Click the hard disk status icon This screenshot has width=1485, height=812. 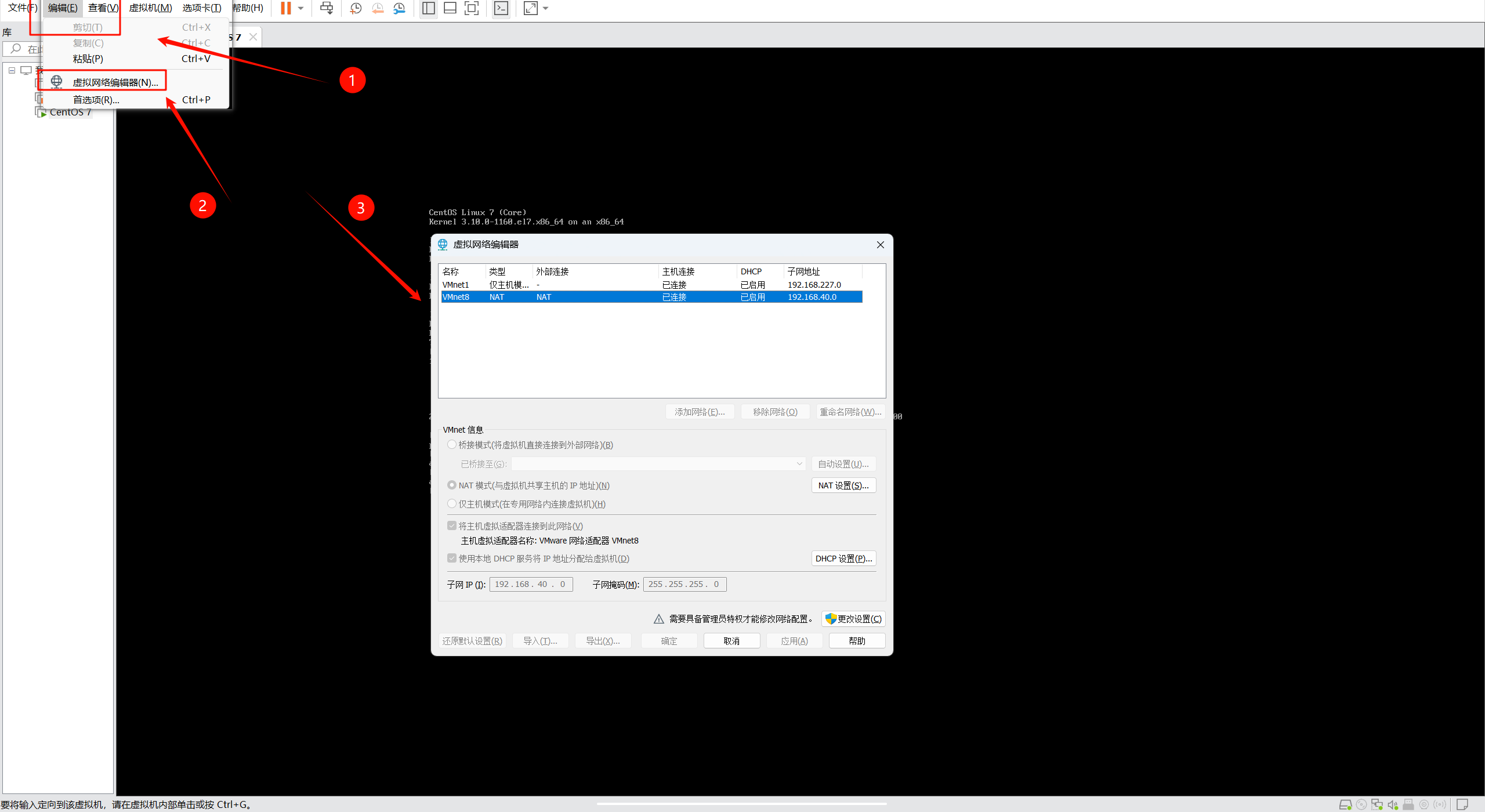coord(1345,804)
